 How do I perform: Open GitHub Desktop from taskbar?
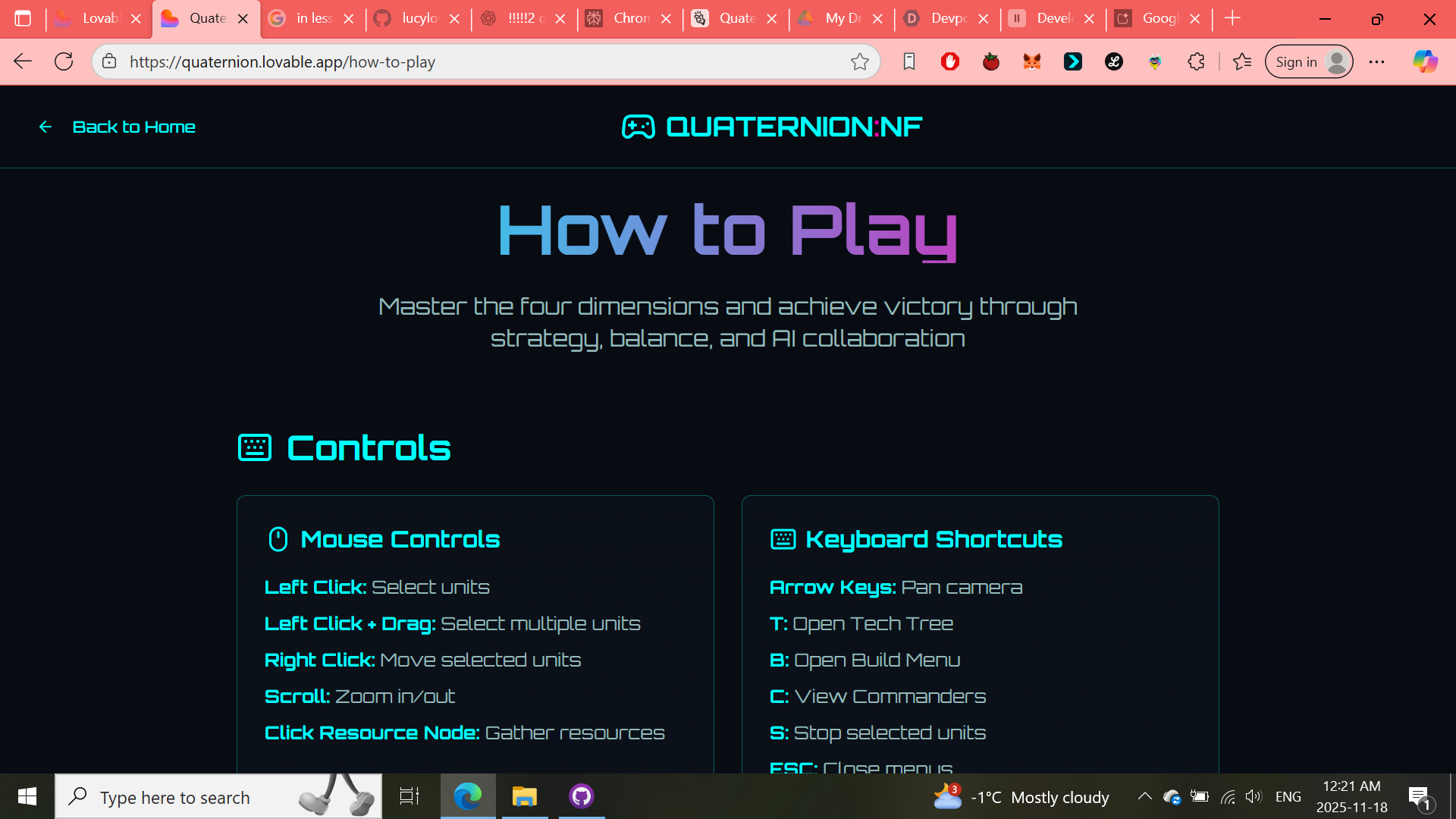581,796
